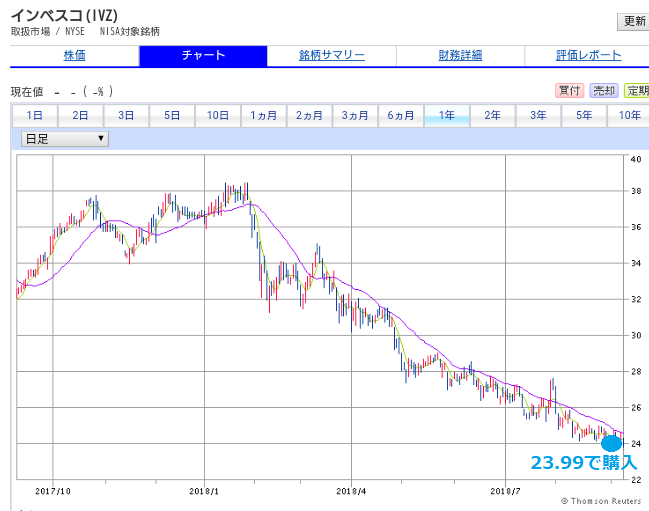Set chart range to 1日

(x=34, y=116)
